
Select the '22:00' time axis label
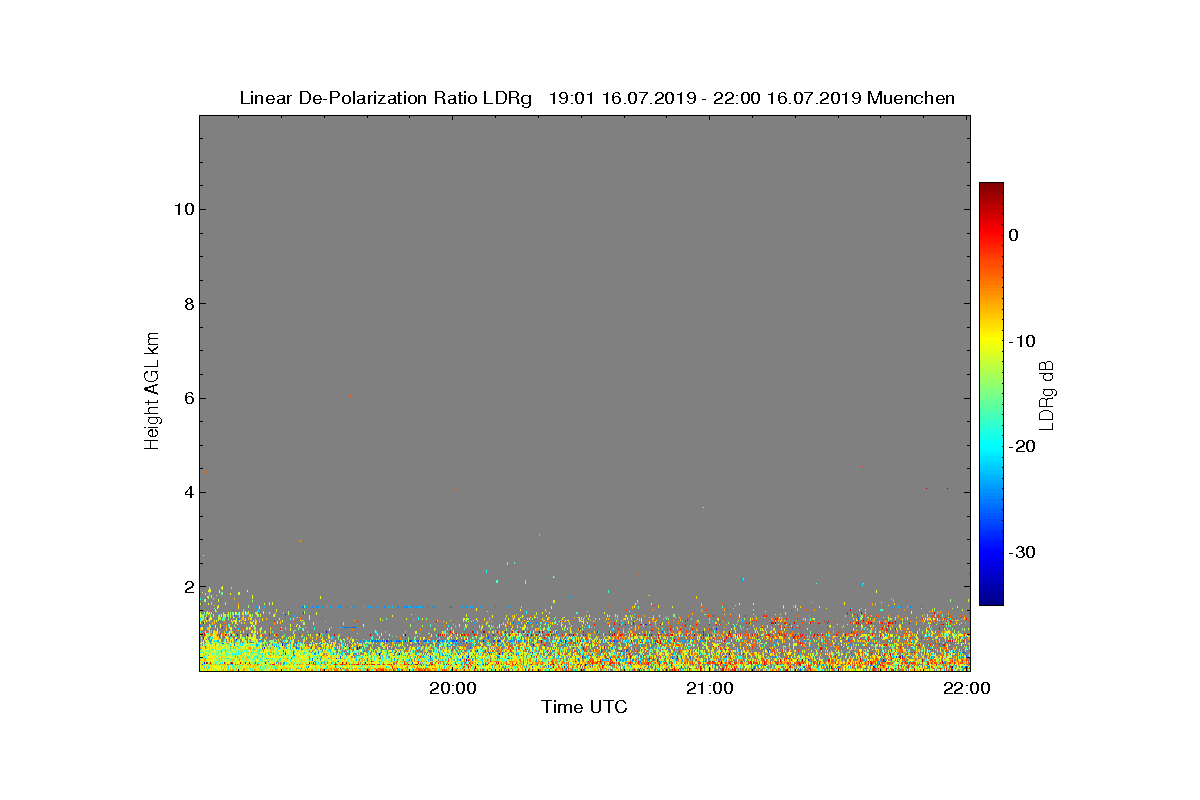(x=967, y=688)
